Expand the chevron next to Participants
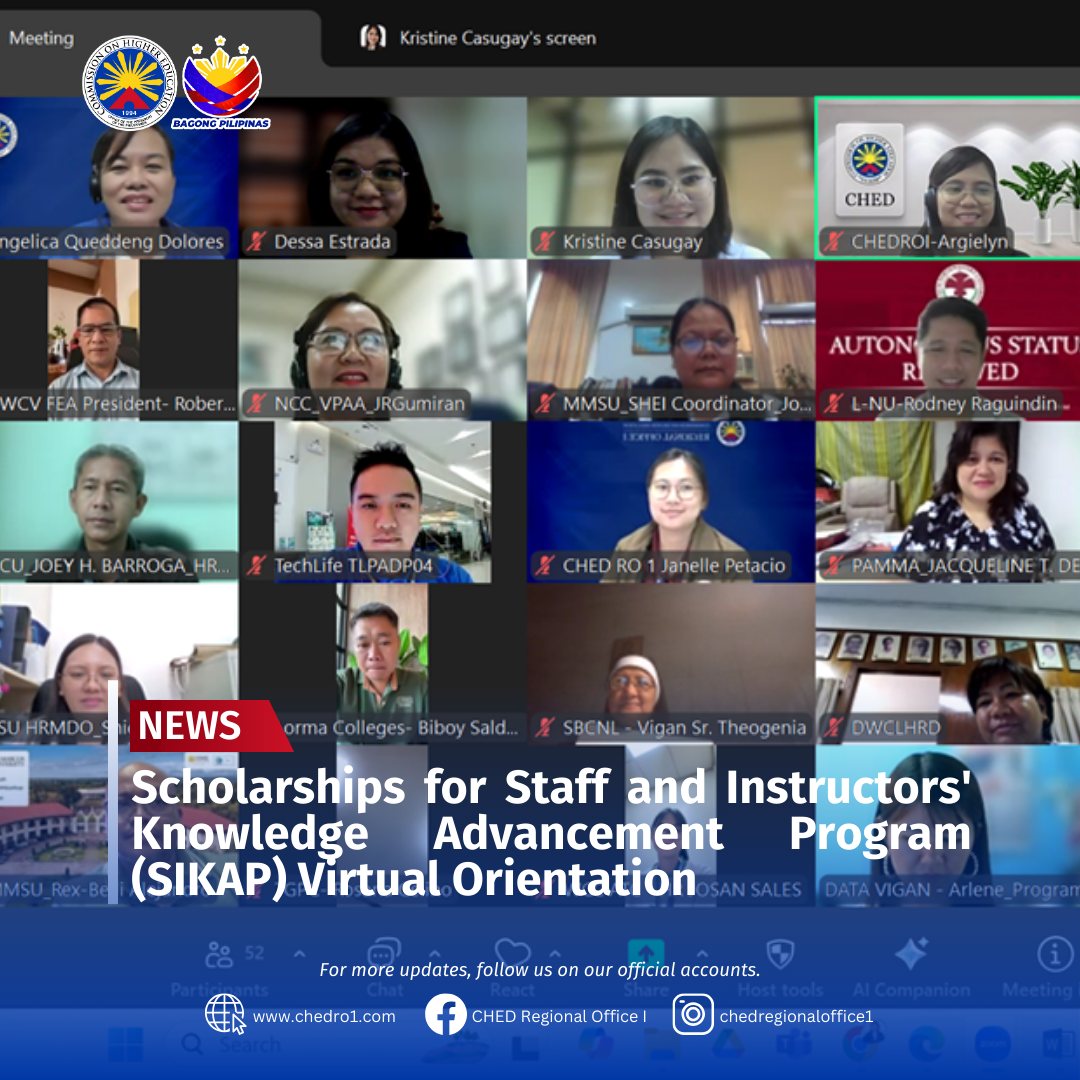Viewport: 1080px width, 1080px height. tap(300, 954)
